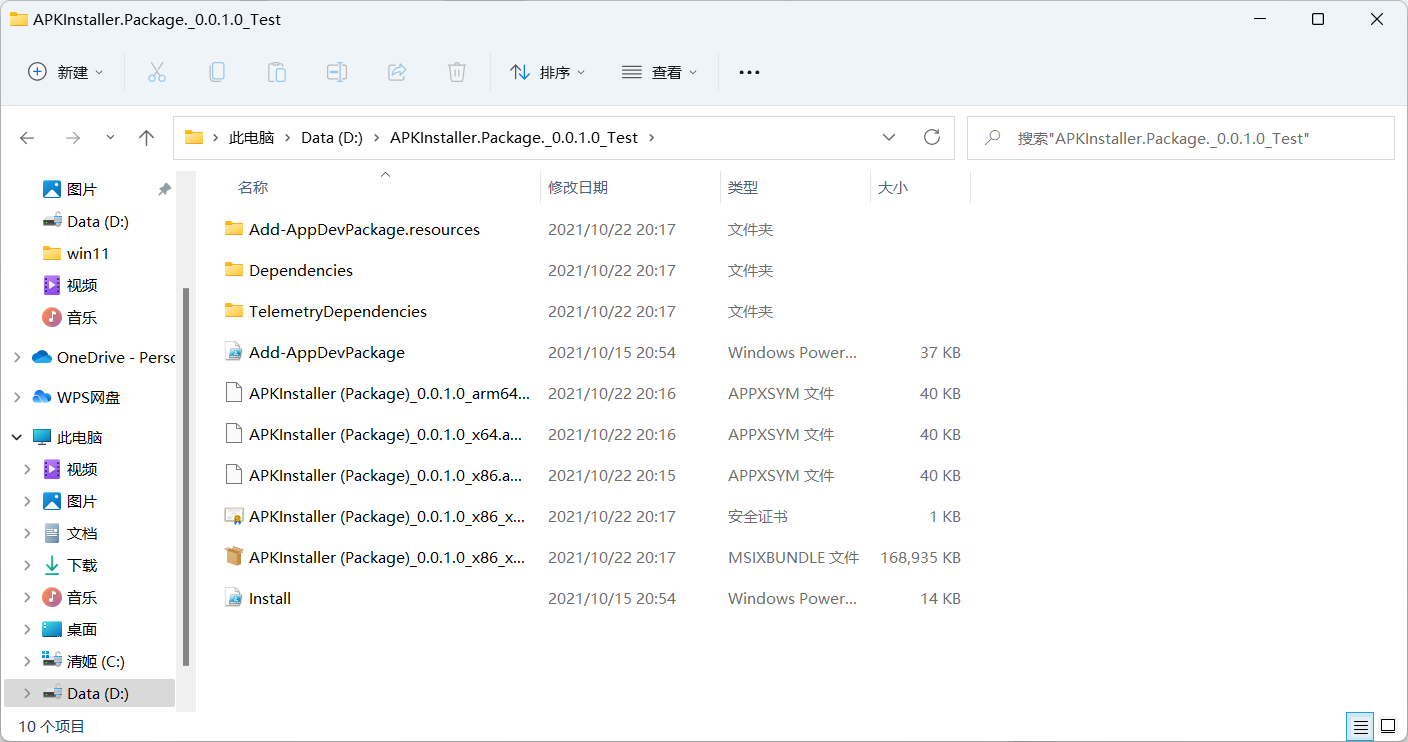1408x742 pixels.
Task: Go up one folder level
Action: (x=147, y=138)
